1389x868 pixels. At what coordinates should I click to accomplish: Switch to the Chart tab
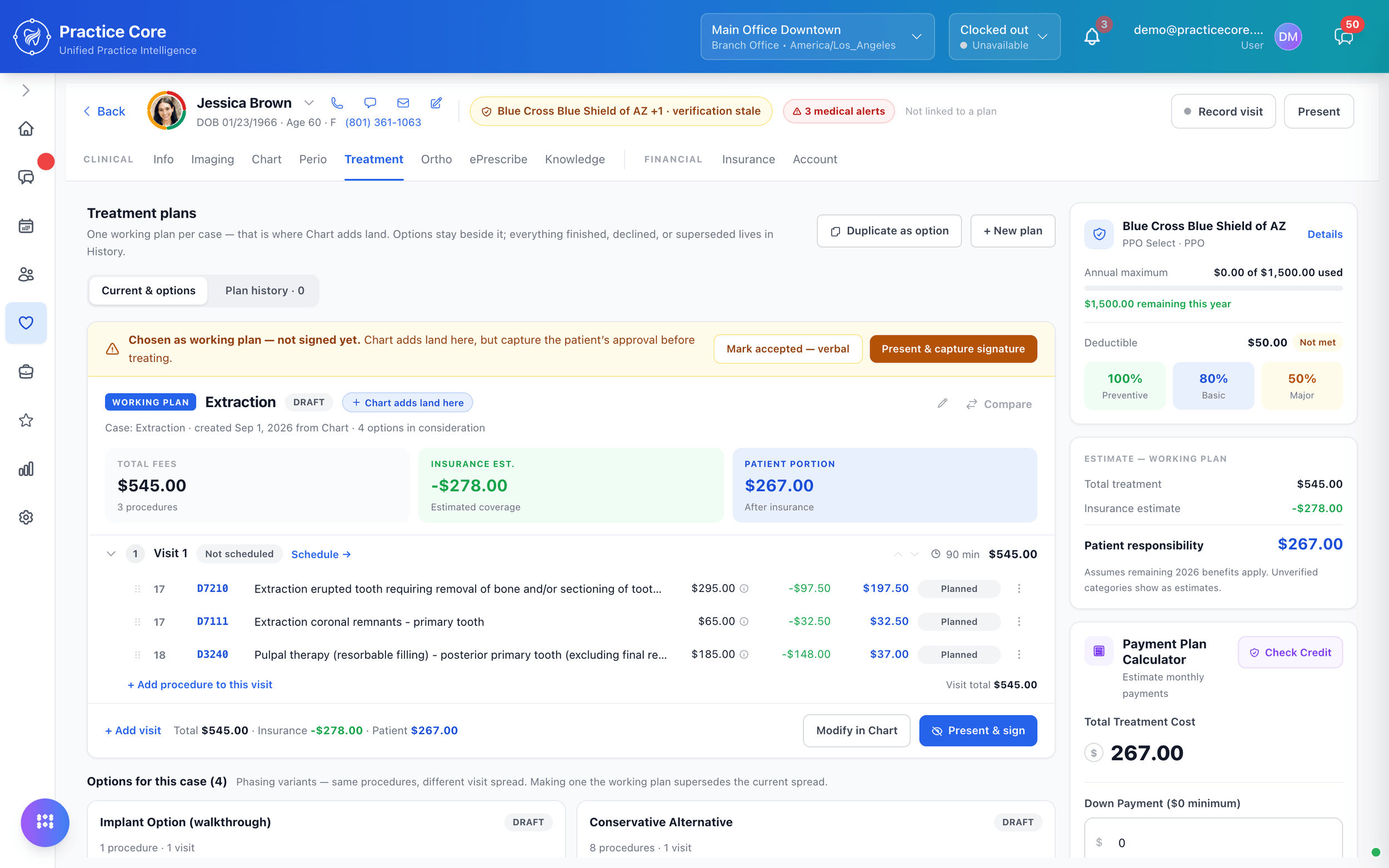(267, 159)
